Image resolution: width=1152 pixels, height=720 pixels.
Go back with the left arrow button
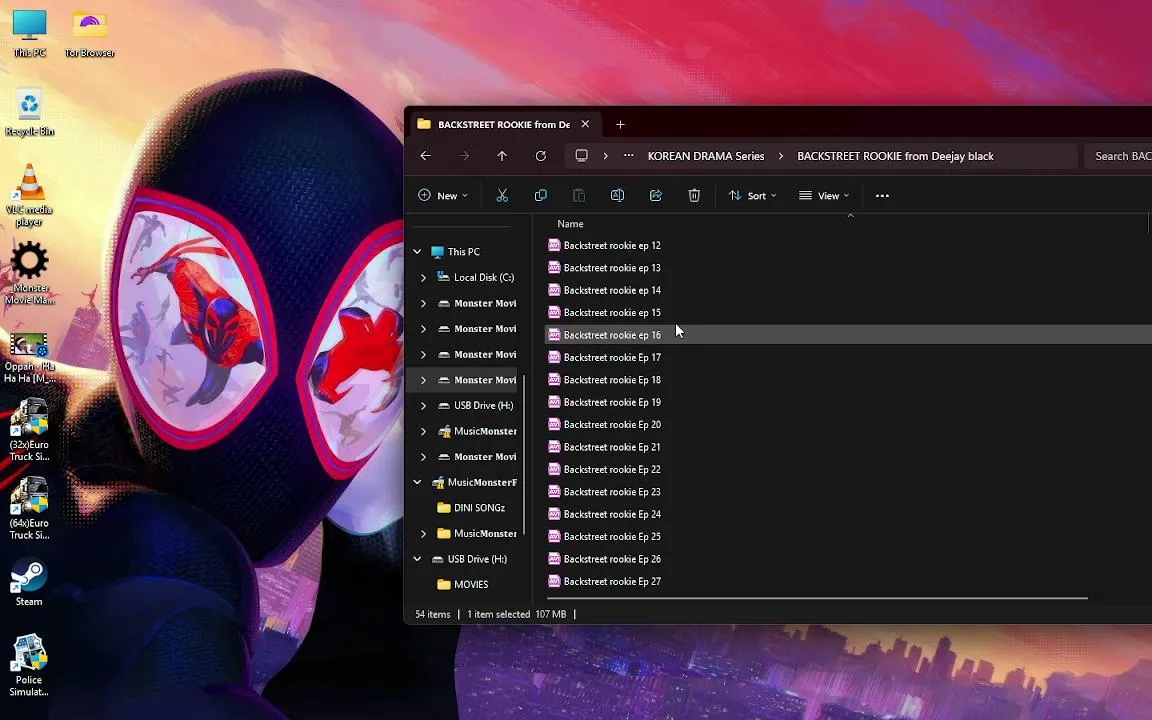coord(425,156)
